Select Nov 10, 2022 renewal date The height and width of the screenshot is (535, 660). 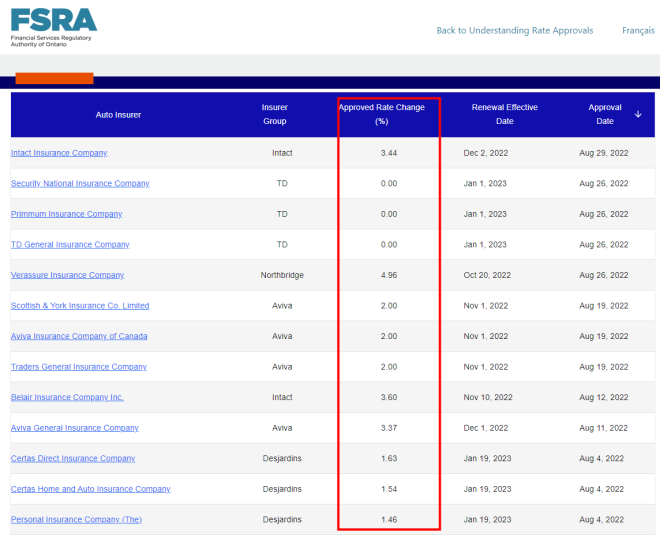(488, 397)
